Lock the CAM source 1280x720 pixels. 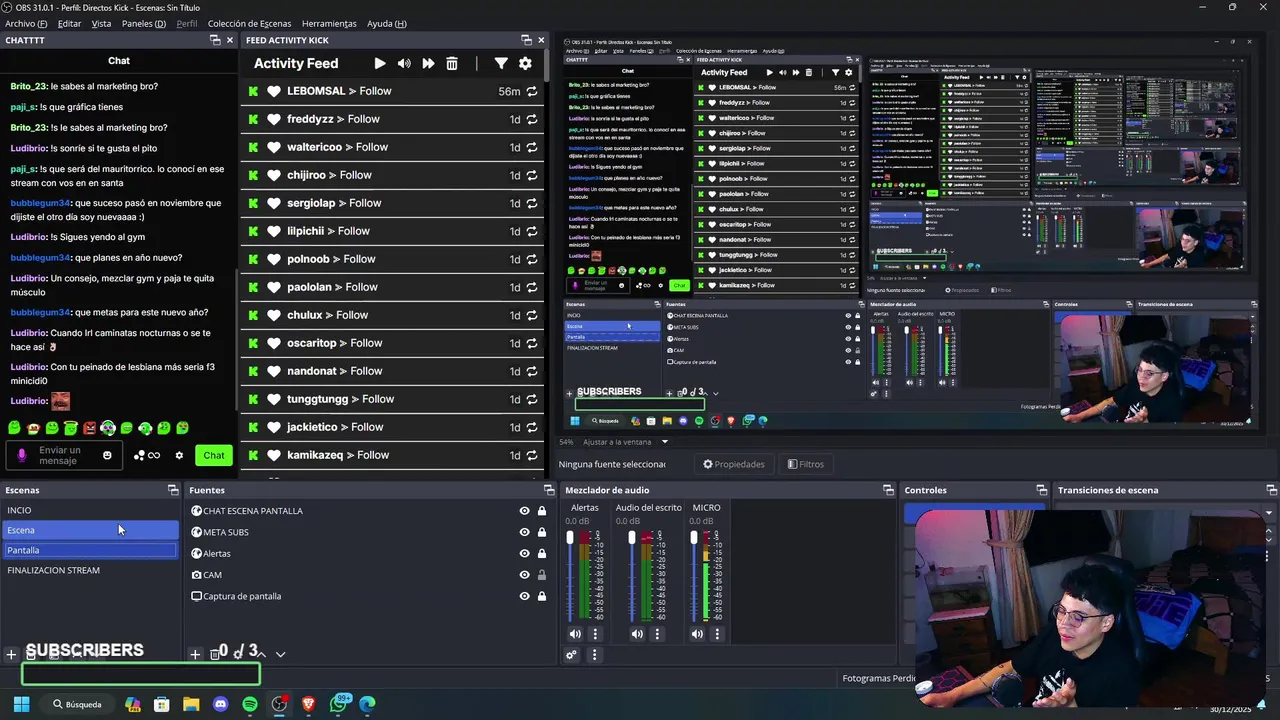click(x=542, y=575)
